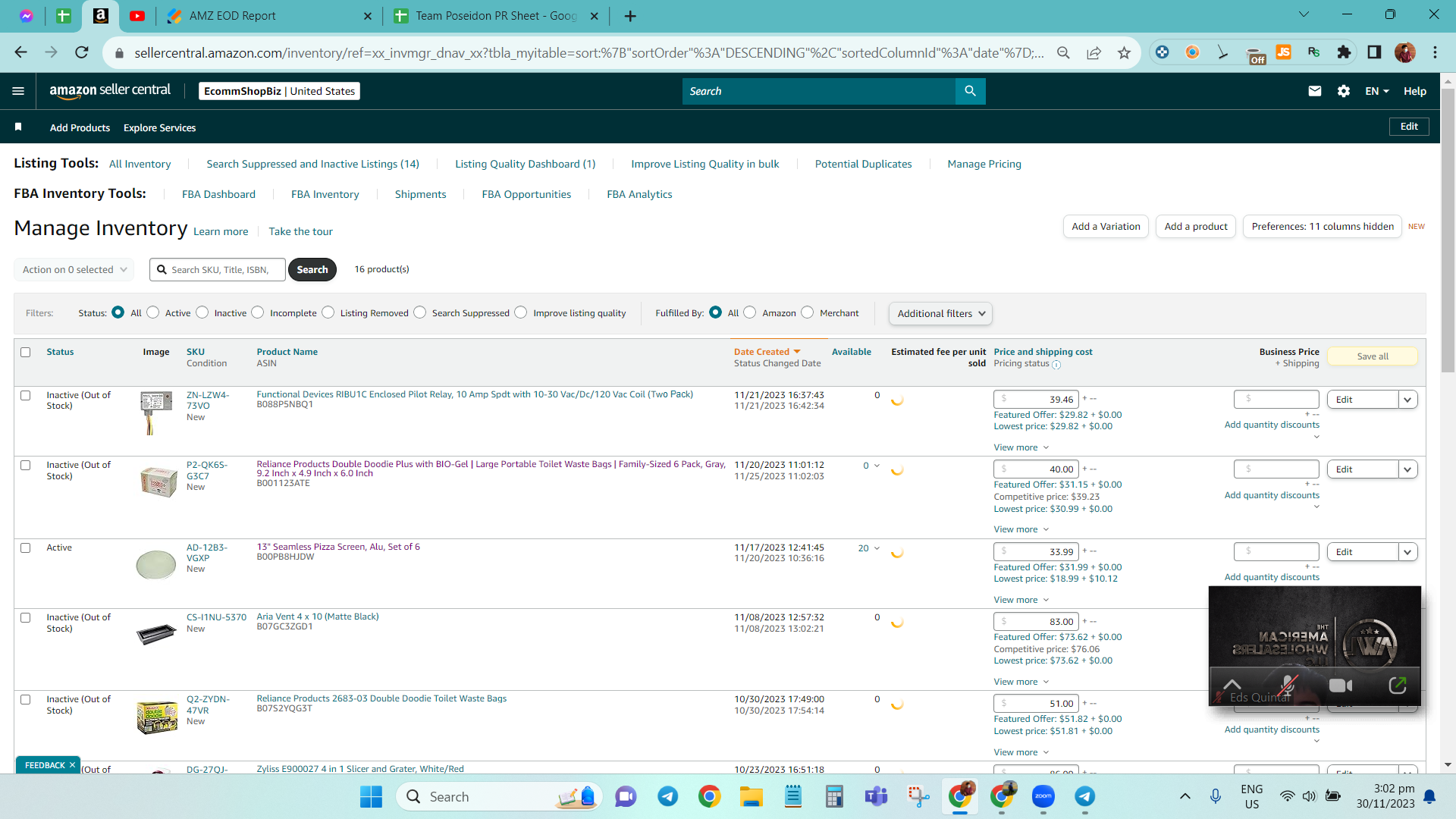Open the Action on 0 selected dropdown
The height and width of the screenshot is (819, 1456).
(74, 269)
